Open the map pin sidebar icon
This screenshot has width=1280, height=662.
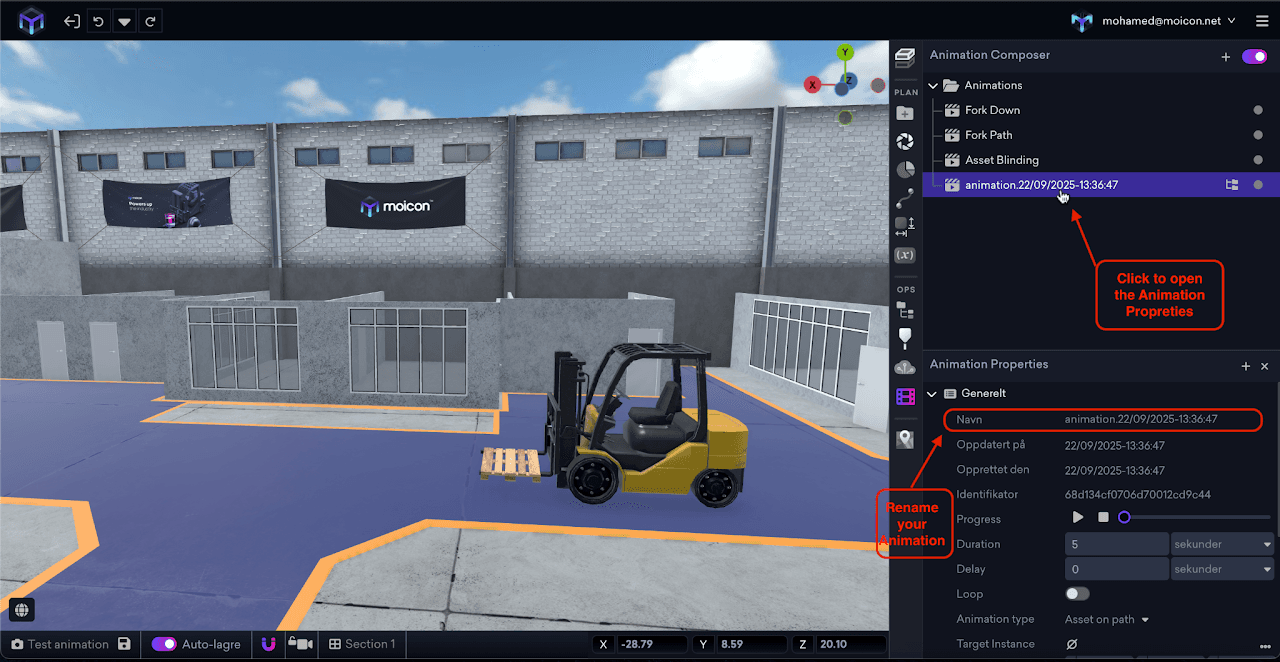[905, 439]
